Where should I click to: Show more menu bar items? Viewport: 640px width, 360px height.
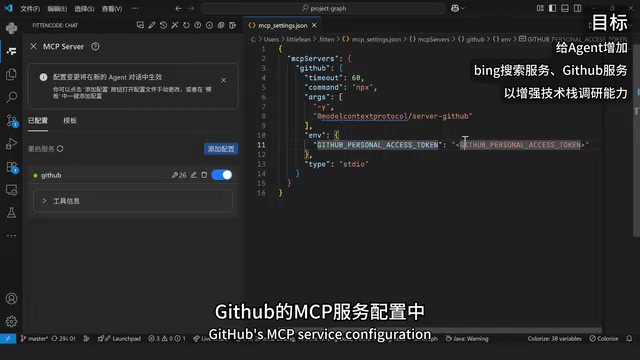pos(135,9)
